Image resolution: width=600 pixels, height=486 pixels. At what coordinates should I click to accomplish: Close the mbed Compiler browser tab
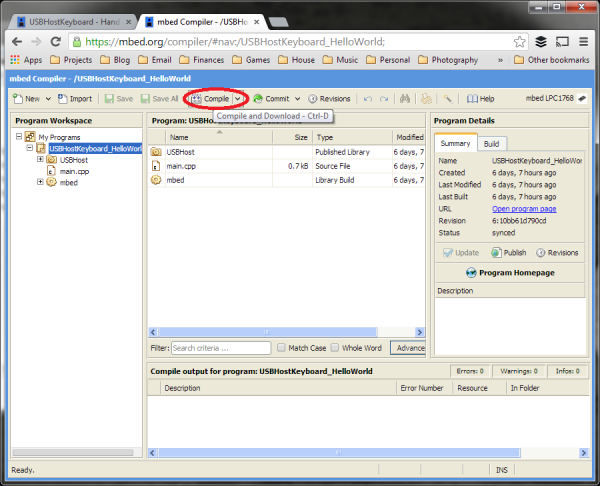click(x=256, y=22)
